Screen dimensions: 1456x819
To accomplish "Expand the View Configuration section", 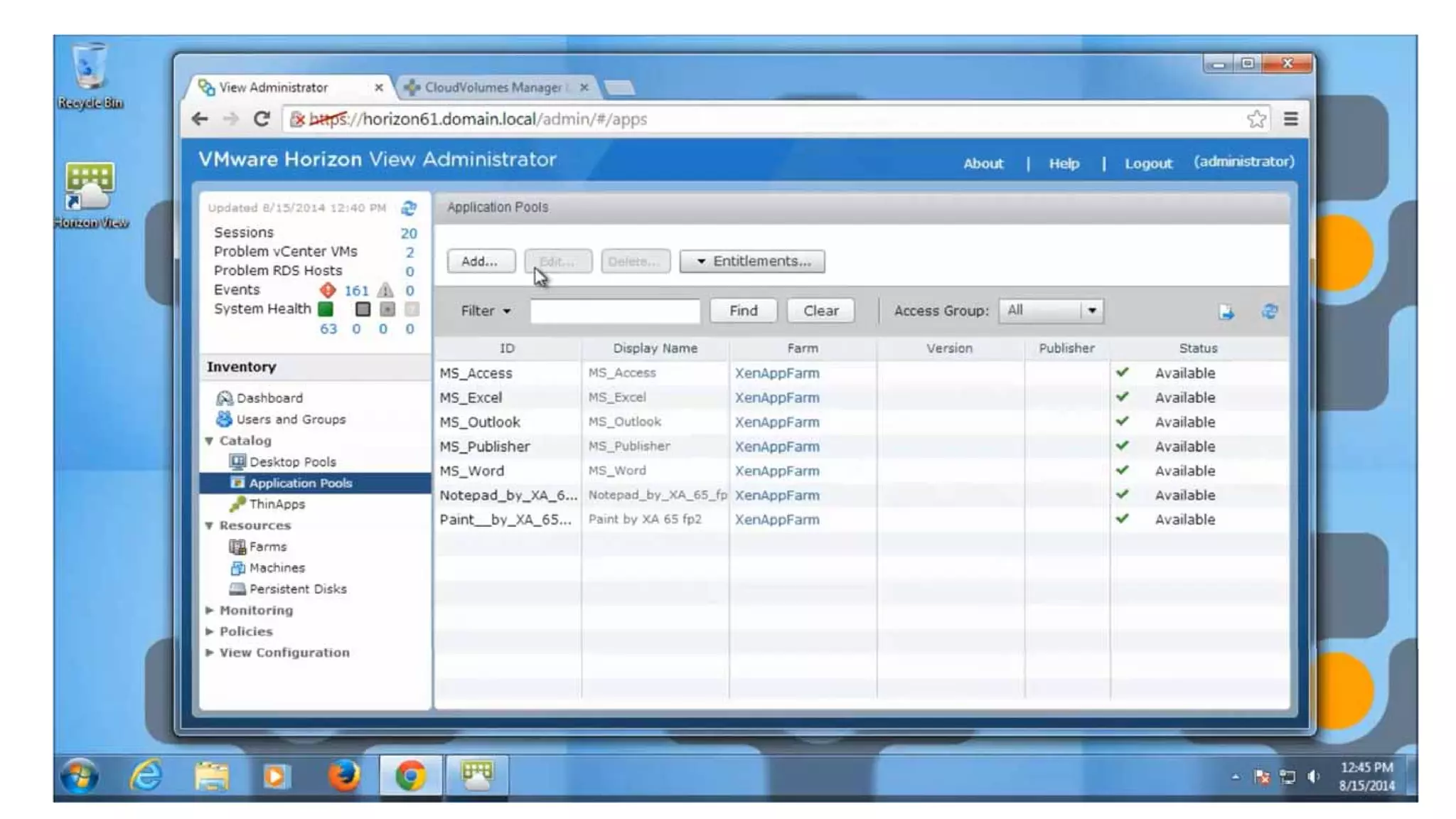I will [x=210, y=653].
